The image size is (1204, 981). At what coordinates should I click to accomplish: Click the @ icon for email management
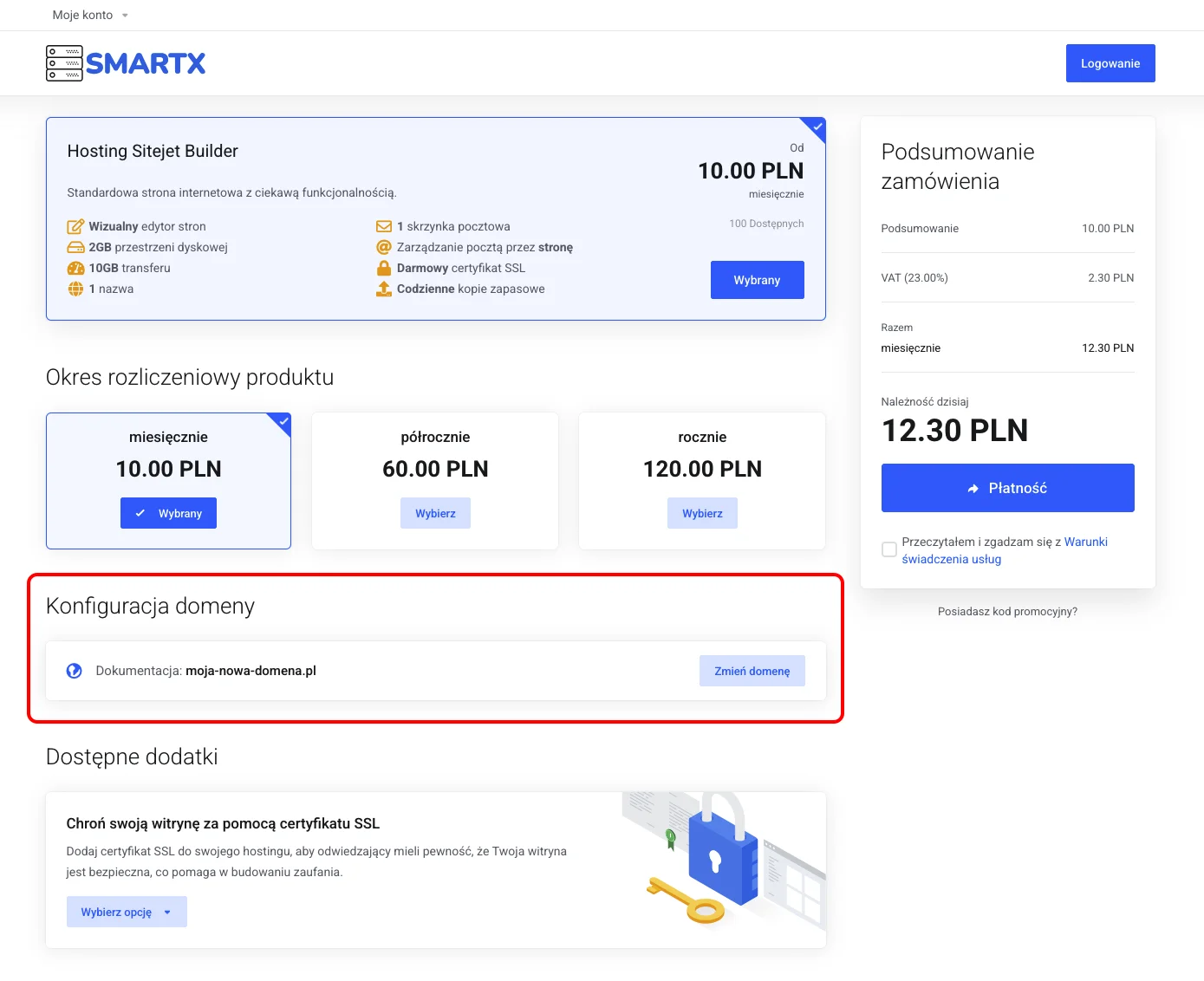point(384,247)
